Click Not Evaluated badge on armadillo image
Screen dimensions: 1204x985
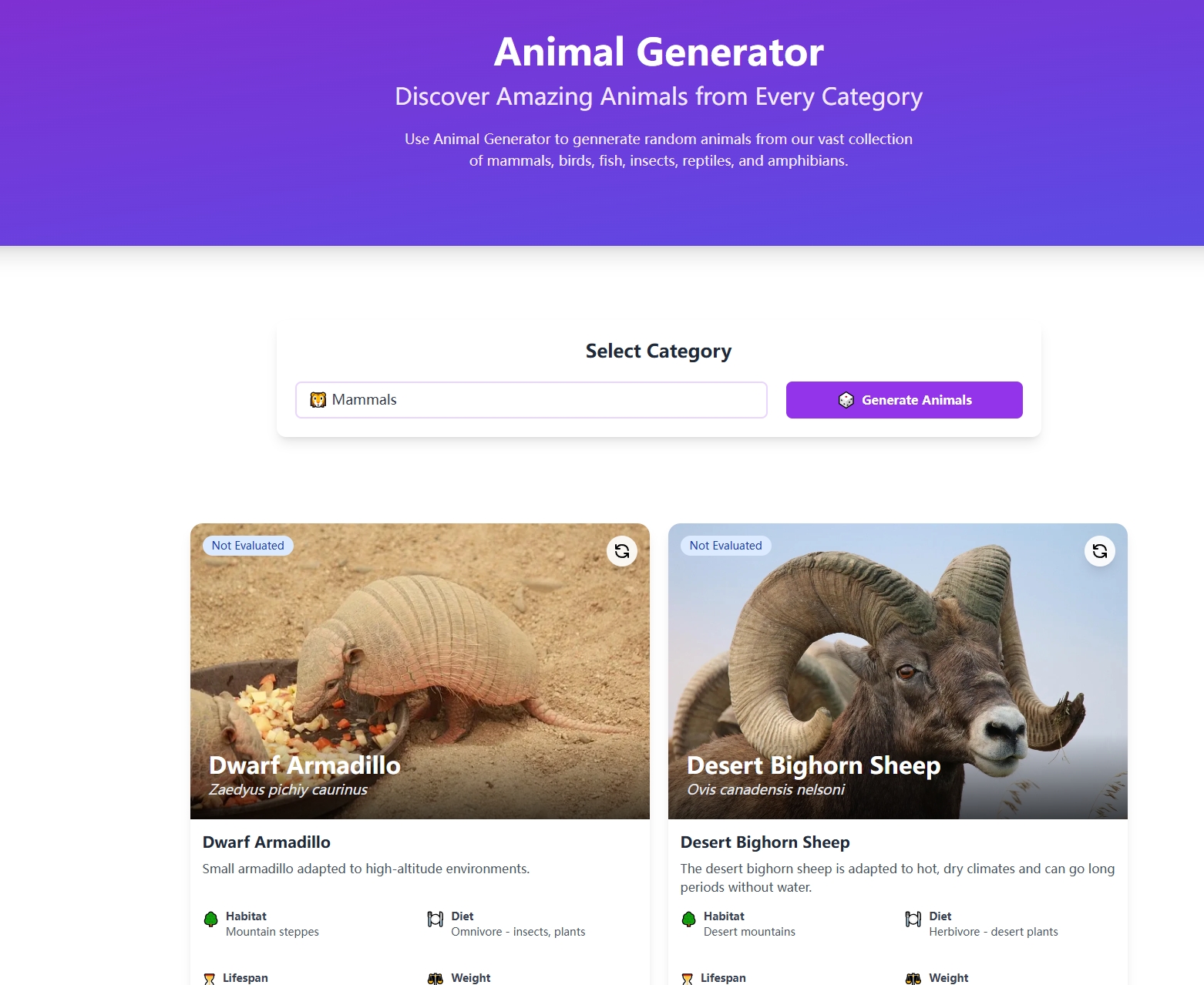click(x=248, y=546)
